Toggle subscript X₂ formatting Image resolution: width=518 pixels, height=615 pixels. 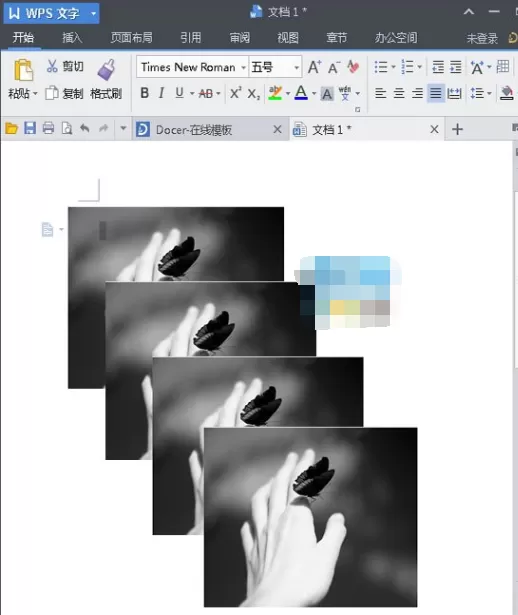254,94
